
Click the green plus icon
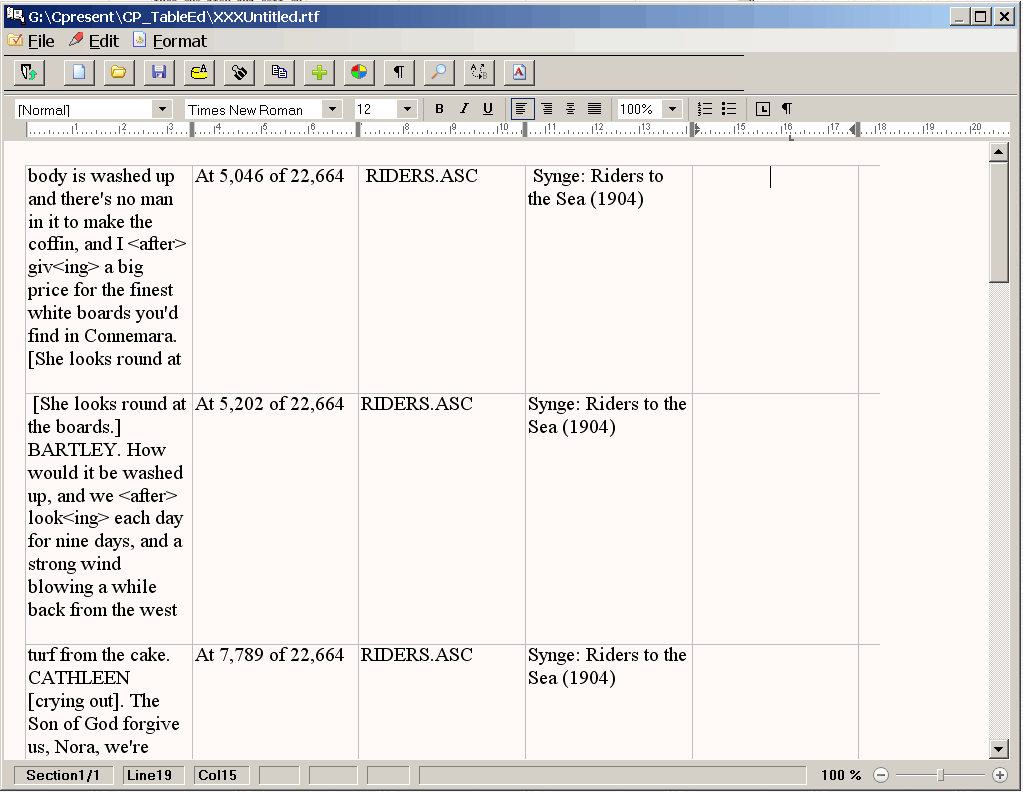click(x=319, y=72)
